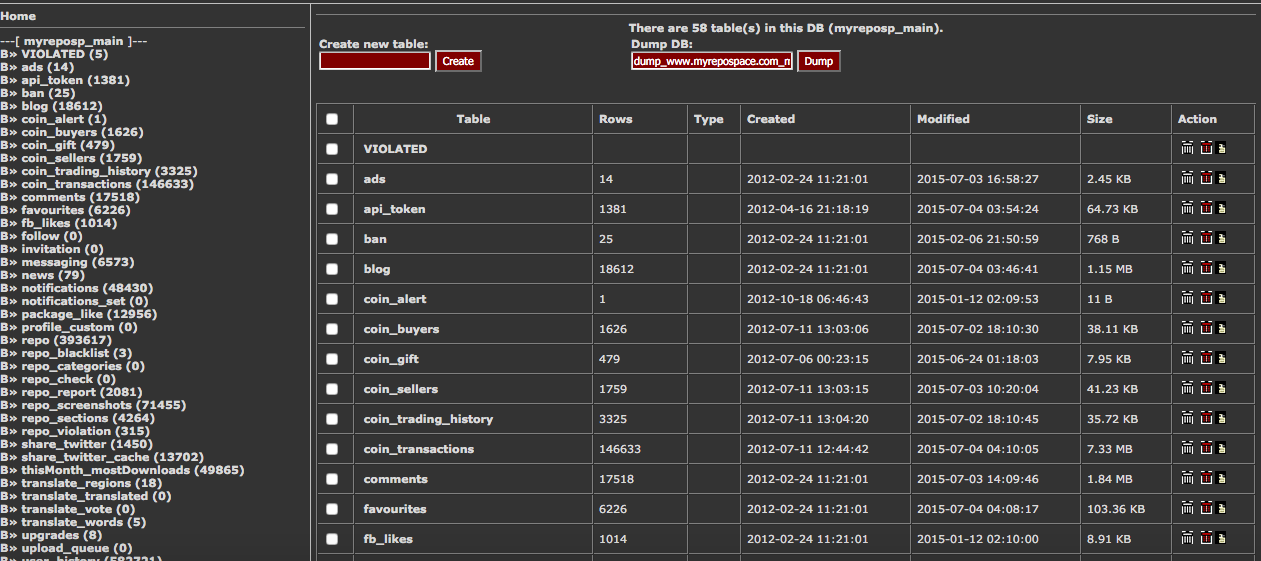The width and height of the screenshot is (1261, 561).
Task: Click the red trash icon for ban table
Action: tap(1206, 238)
